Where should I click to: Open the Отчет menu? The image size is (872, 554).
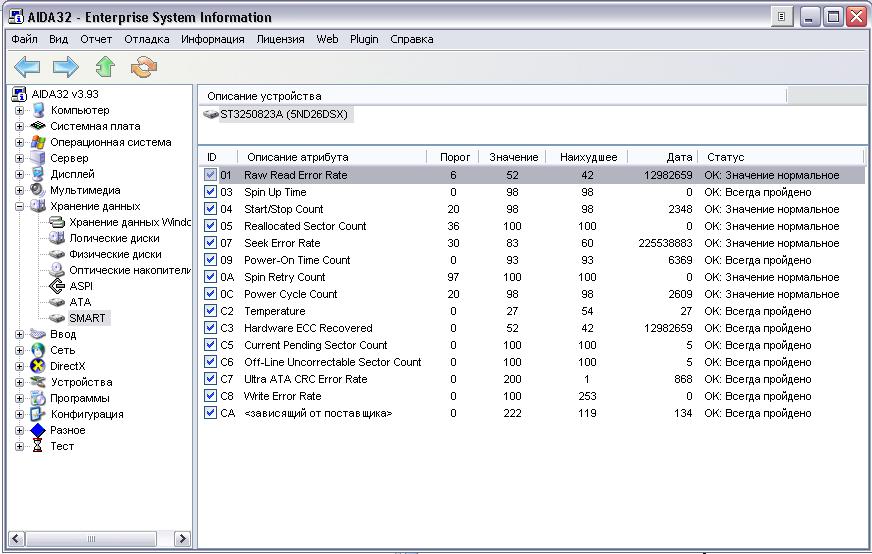tap(96, 39)
